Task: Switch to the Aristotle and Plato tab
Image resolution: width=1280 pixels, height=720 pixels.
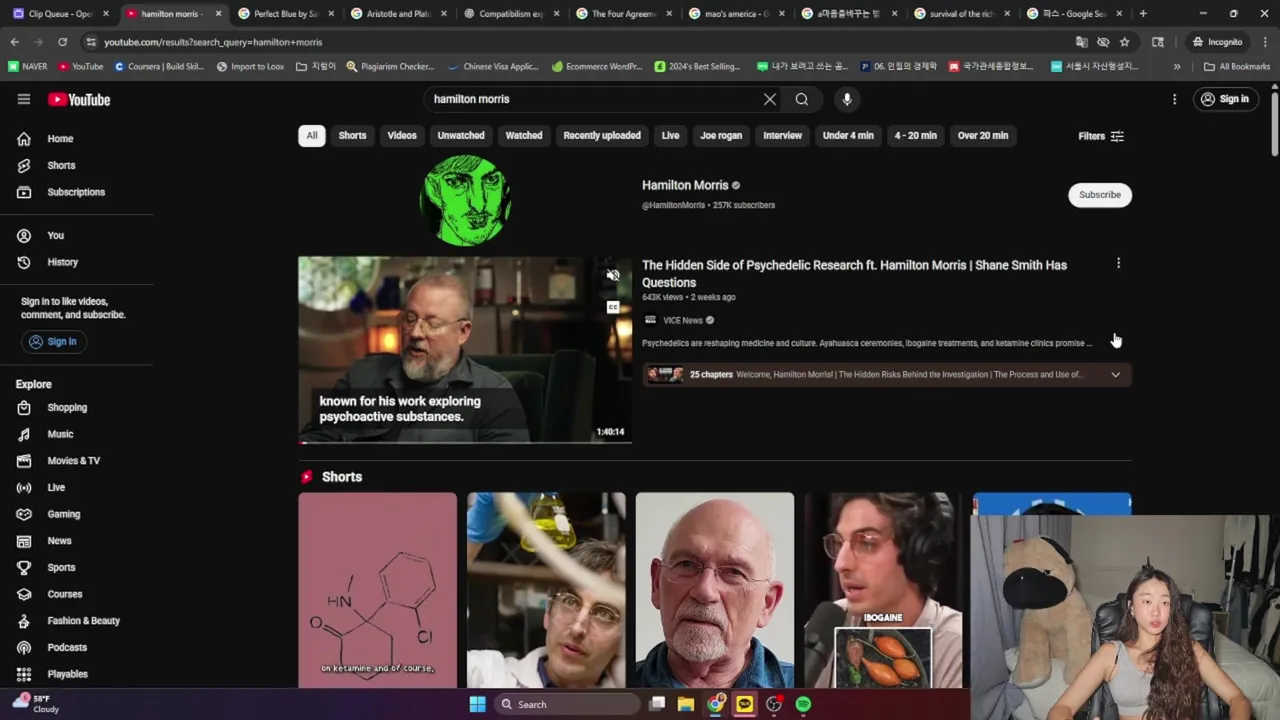Action: point(397,14)
